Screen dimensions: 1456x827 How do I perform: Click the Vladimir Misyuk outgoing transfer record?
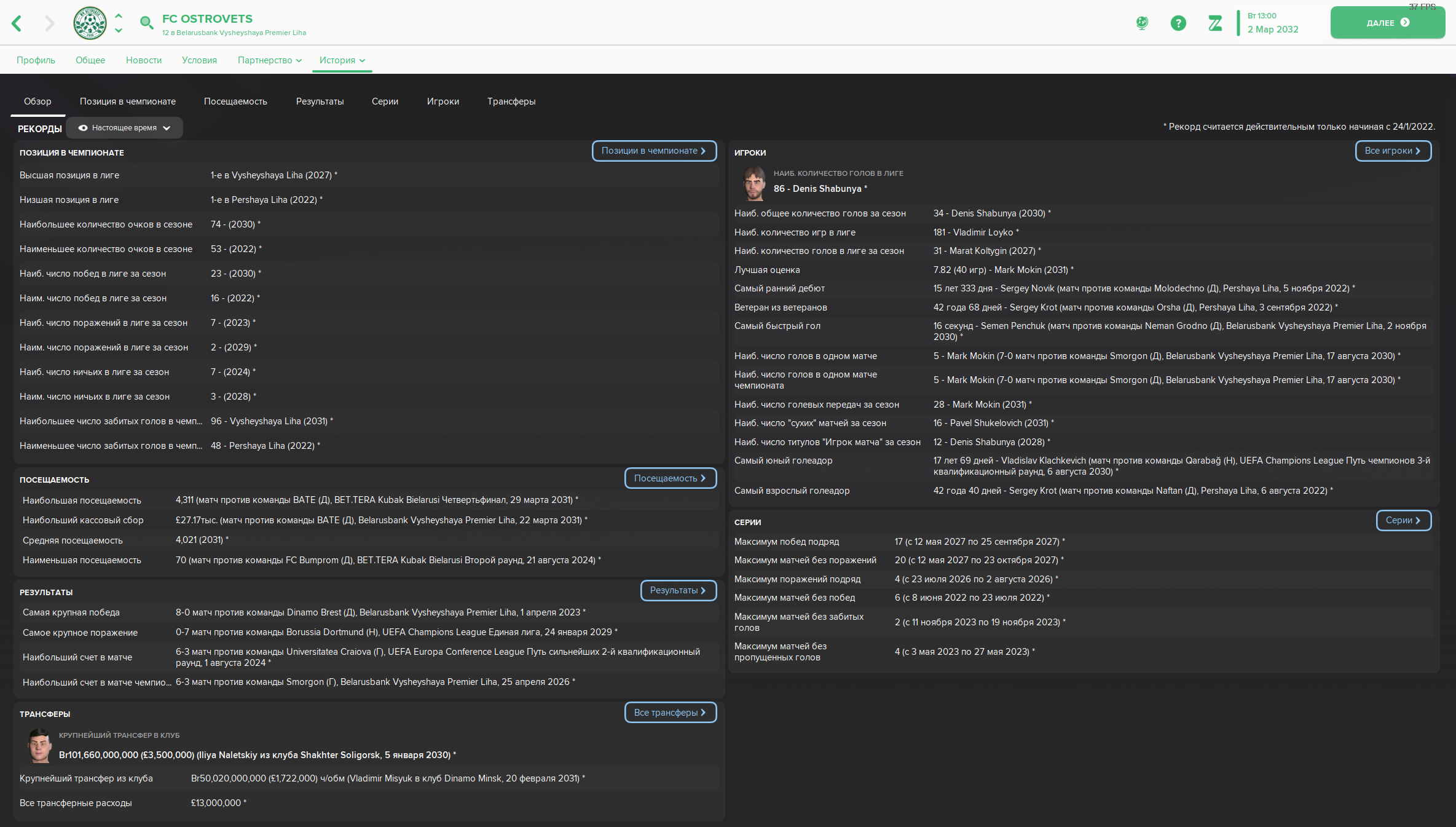pyautogui.click(x=388, y=778)
